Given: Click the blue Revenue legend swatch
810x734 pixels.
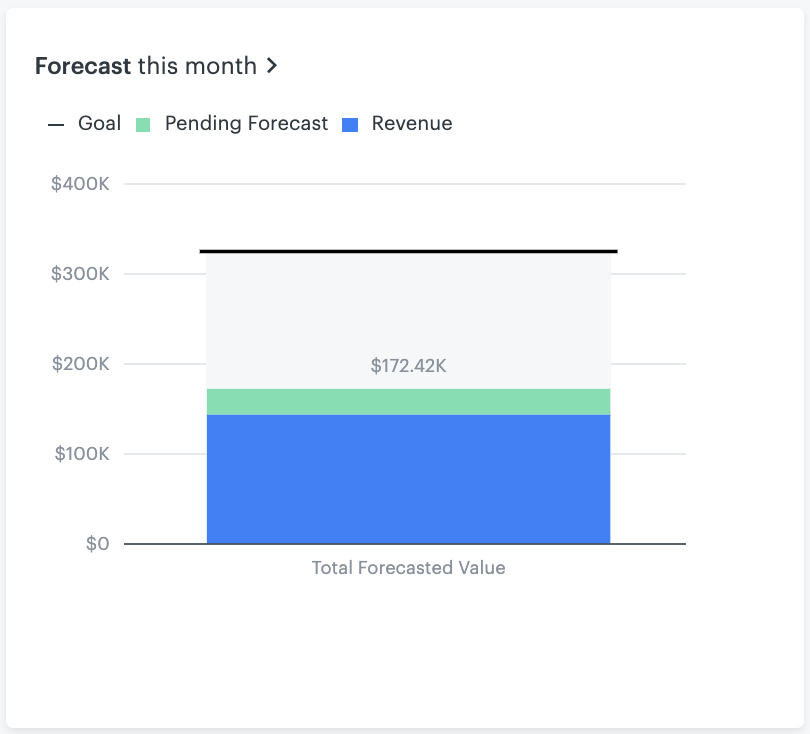Looking at the screenshot, I should point(350,125).
